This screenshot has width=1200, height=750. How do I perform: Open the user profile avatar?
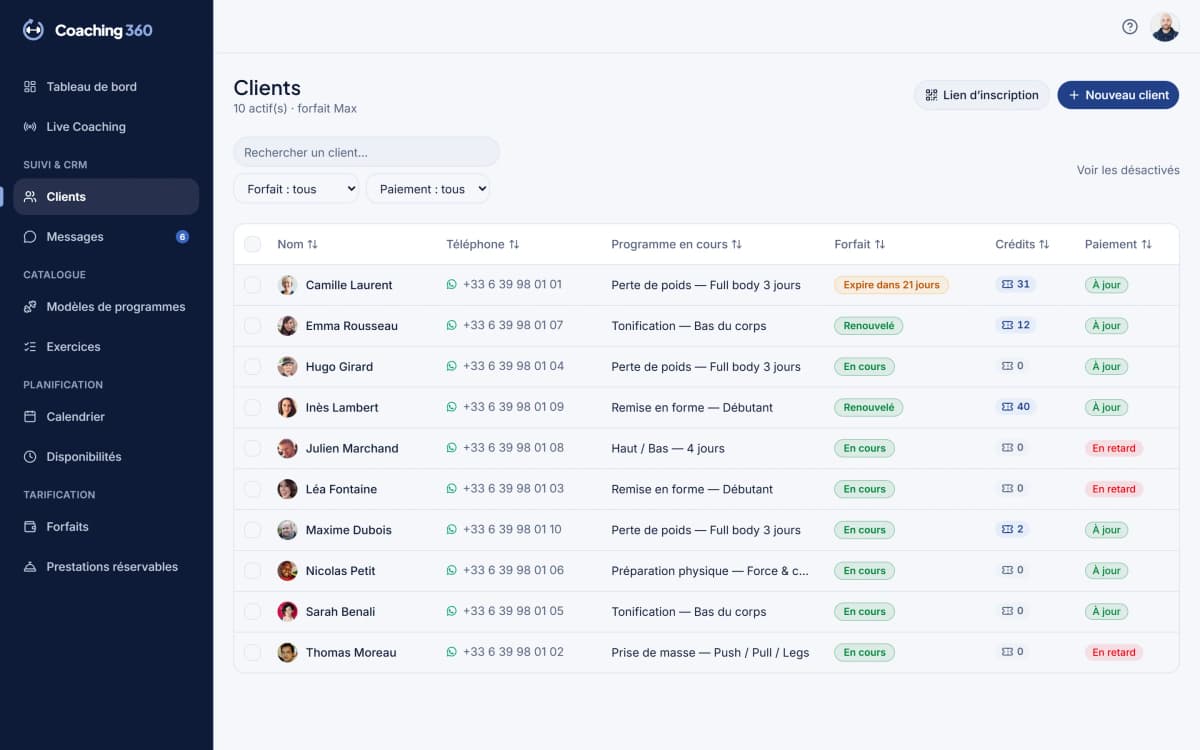1165,27
